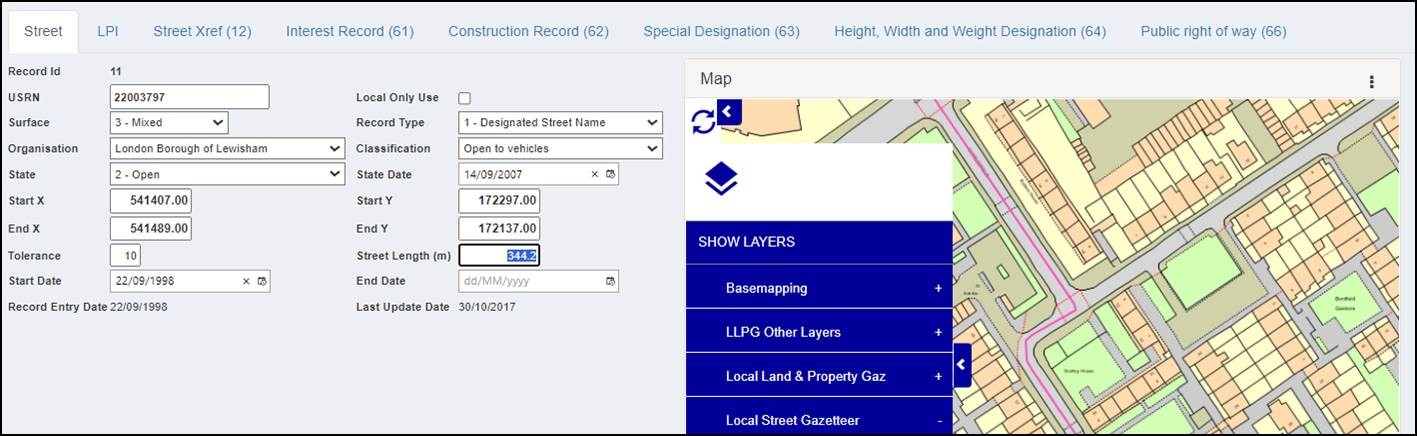Click the Record Id value 11
This screenshot has height=436, width=1417.
click(x=116, y=72)
